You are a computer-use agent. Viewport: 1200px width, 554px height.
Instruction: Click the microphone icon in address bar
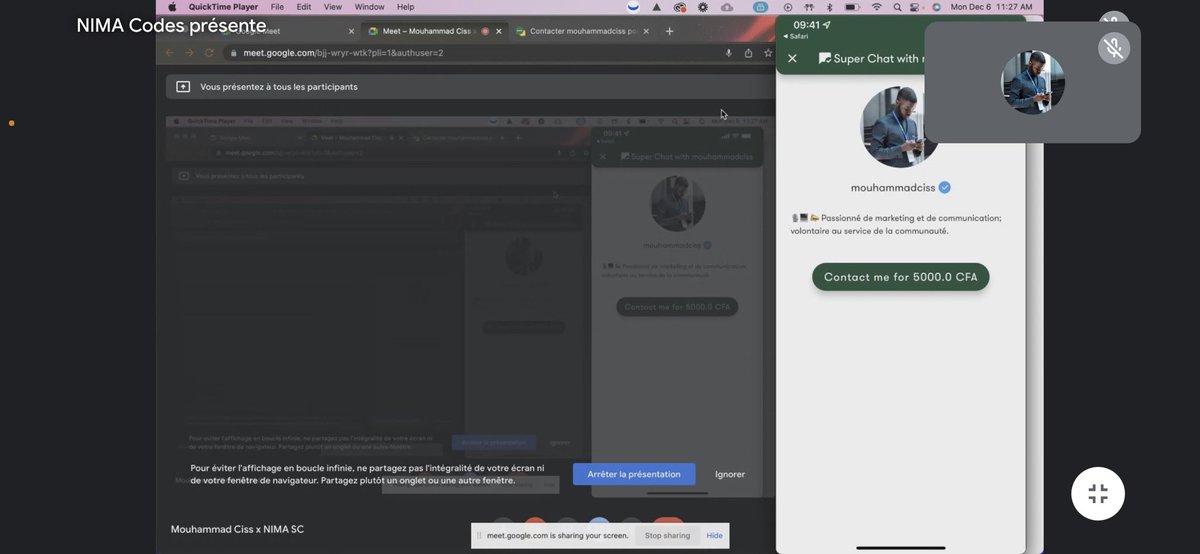[728, 52]
